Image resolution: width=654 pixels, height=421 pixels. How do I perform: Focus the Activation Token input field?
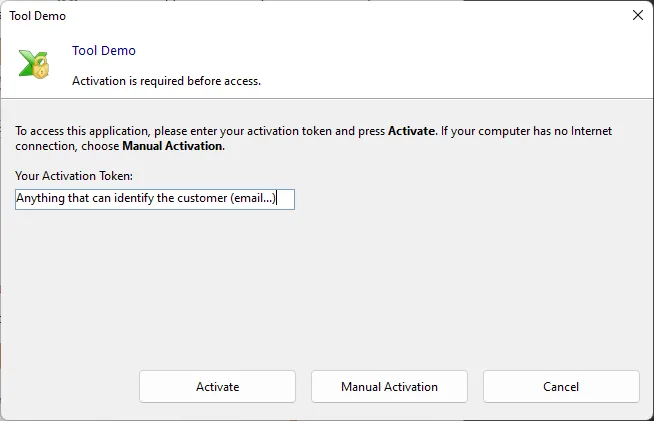[155, 199]
